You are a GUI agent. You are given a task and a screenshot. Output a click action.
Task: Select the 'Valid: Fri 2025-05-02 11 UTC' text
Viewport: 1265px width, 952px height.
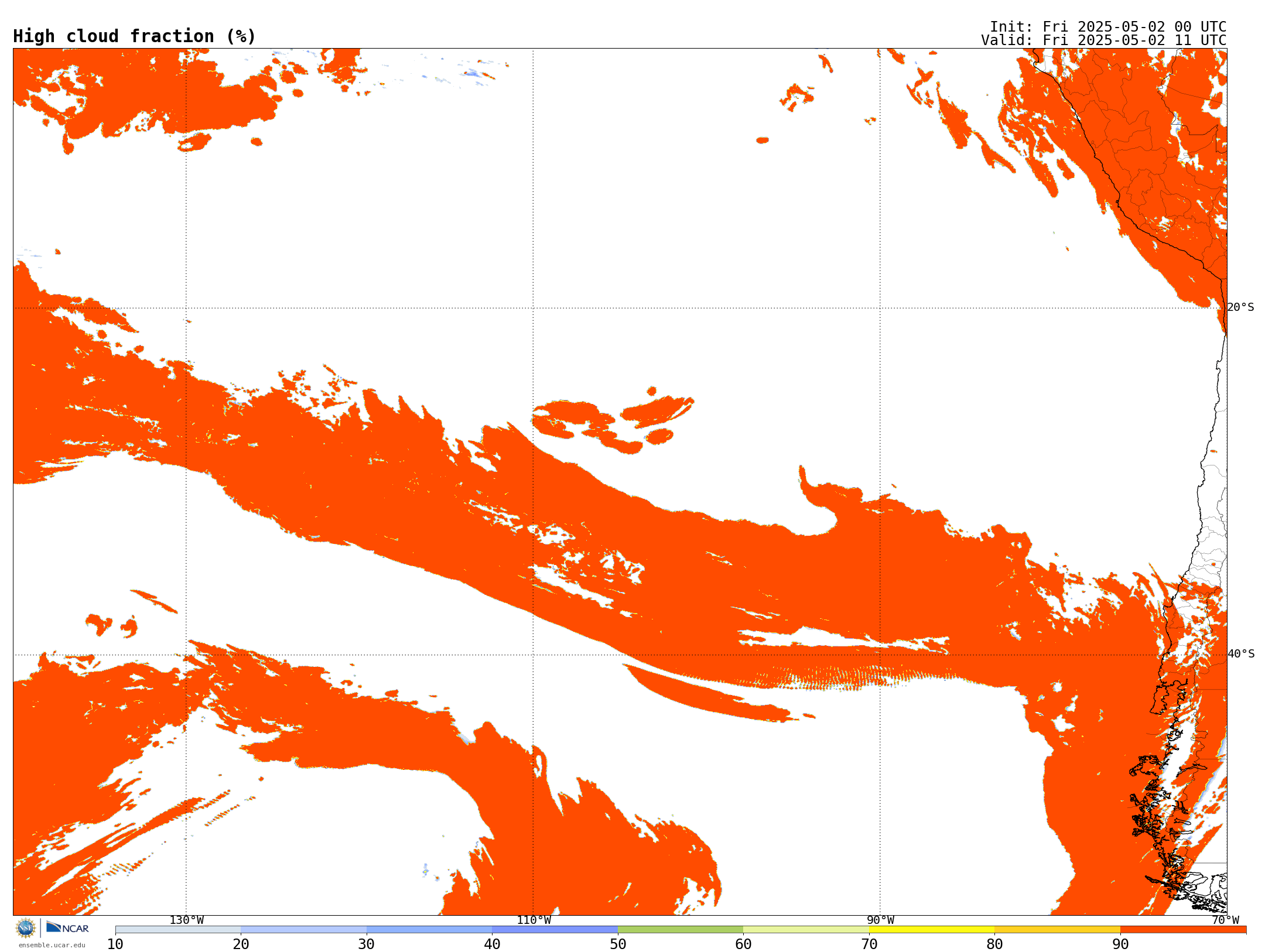click(x=1104, y=40)
